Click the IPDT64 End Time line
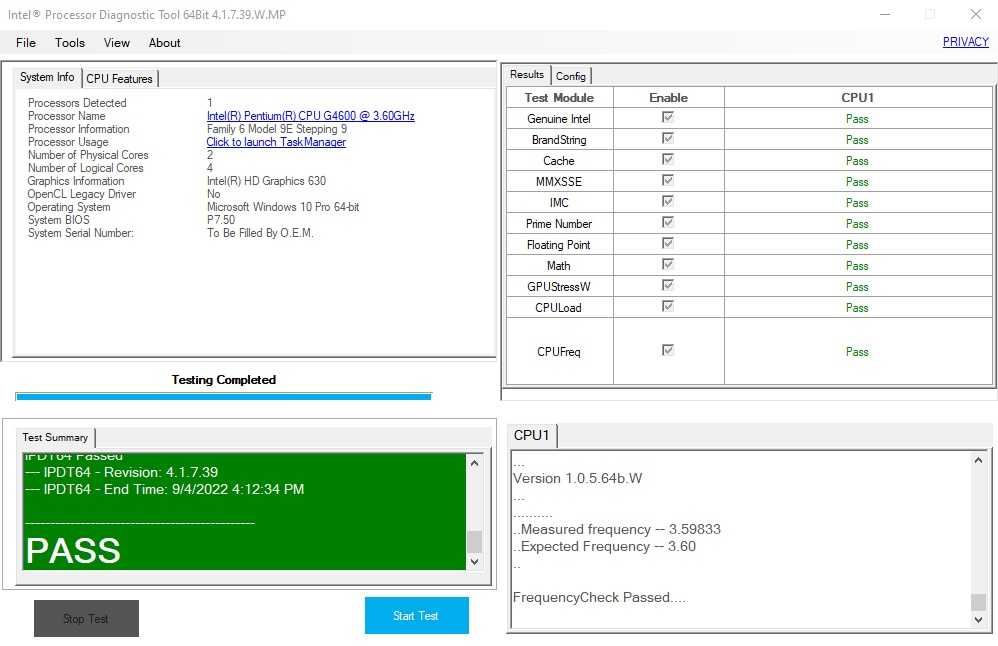This screenshot has width=998, height=646. pos(165,489)
